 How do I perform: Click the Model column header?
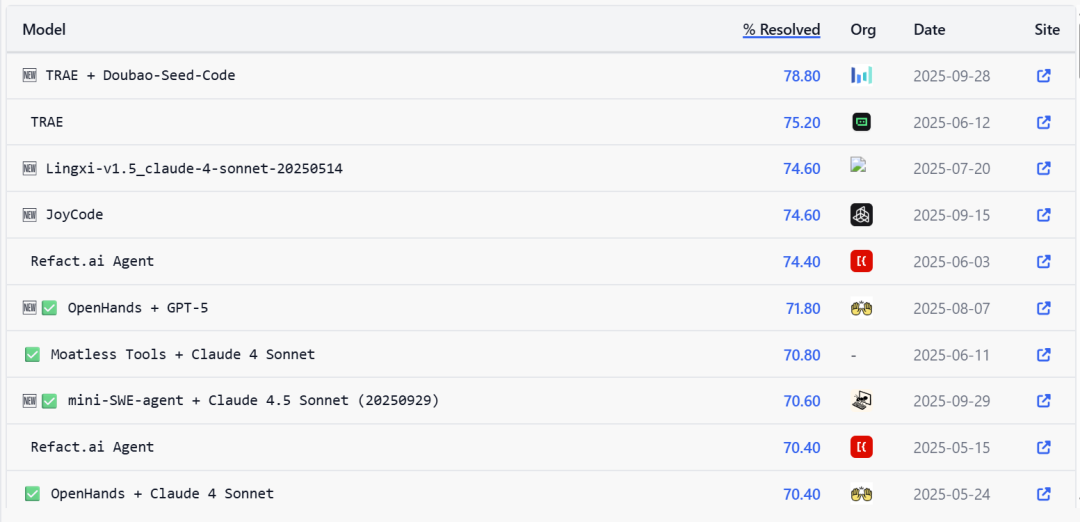44,30
